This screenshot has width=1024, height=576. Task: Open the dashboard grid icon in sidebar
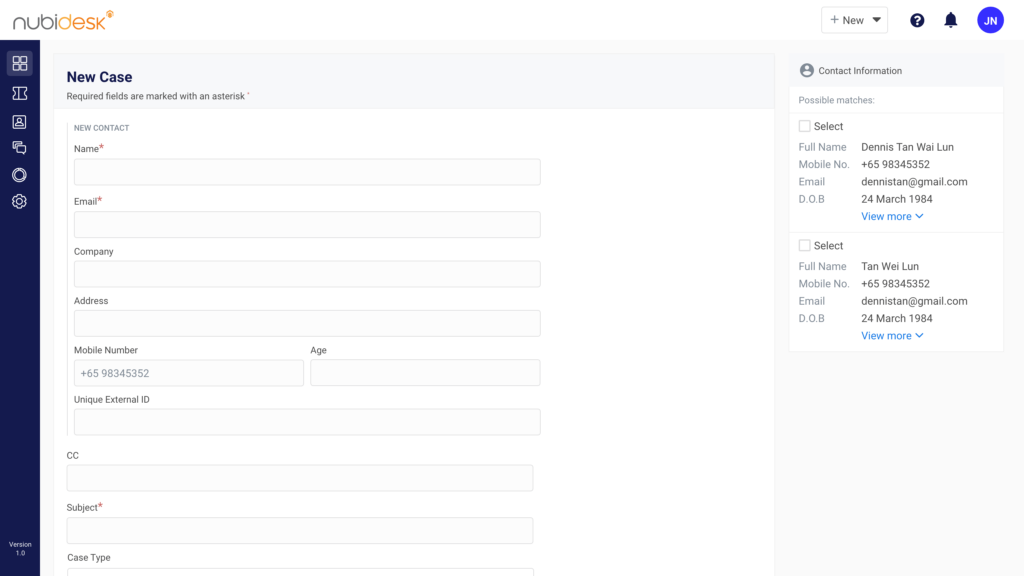(x=19, y=64)
